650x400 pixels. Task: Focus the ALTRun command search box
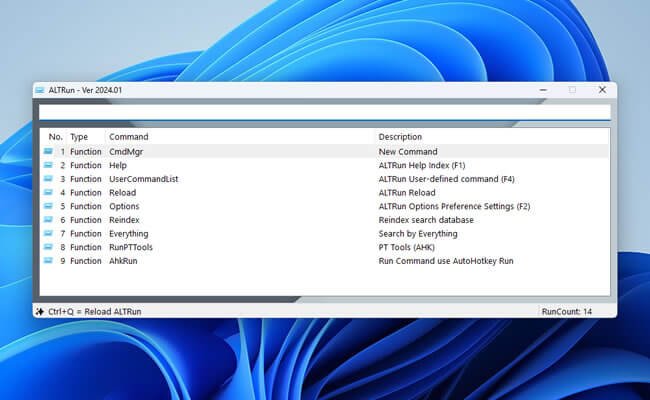tap(325, 112)
